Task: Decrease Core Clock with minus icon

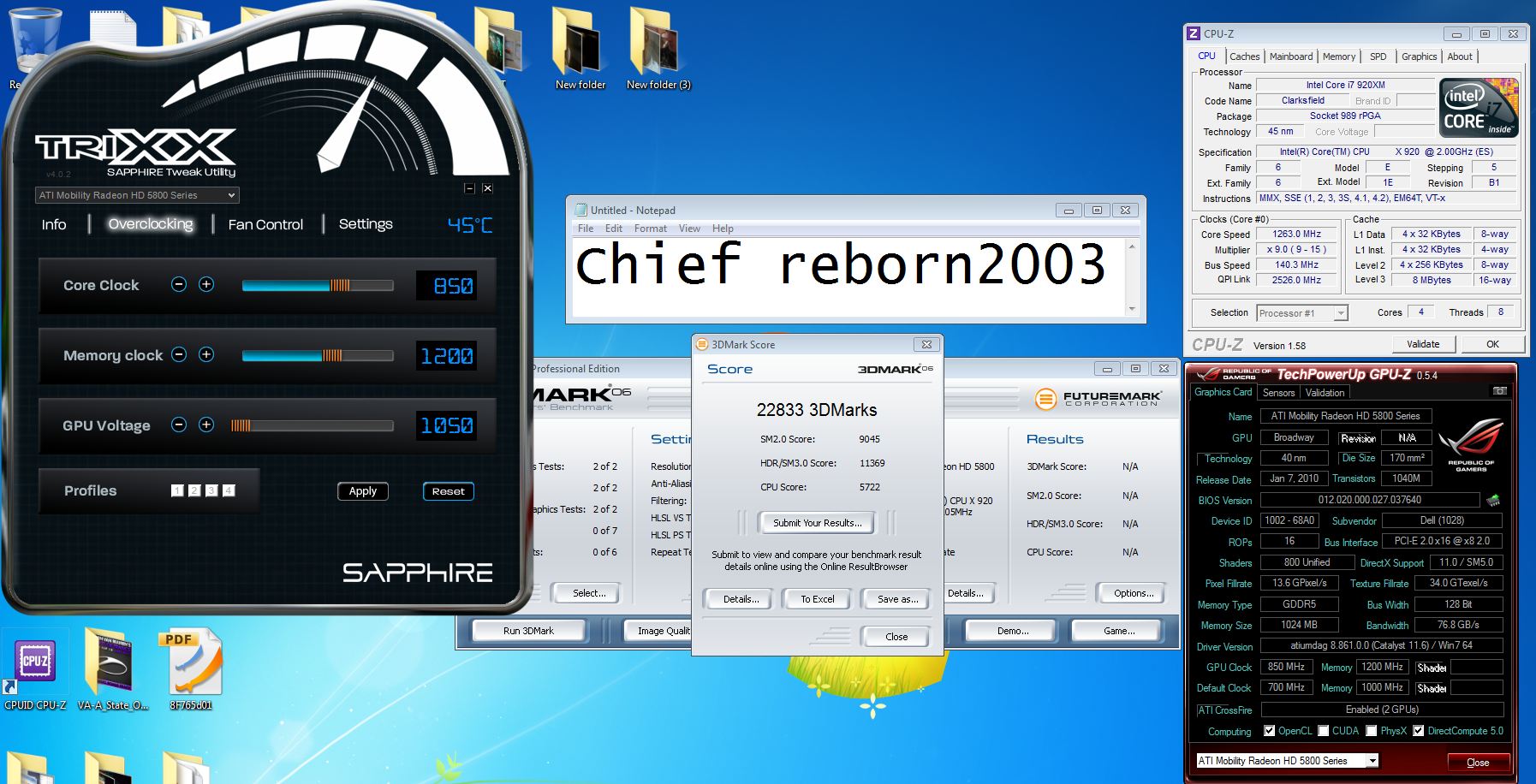Action: coord(179,284)
